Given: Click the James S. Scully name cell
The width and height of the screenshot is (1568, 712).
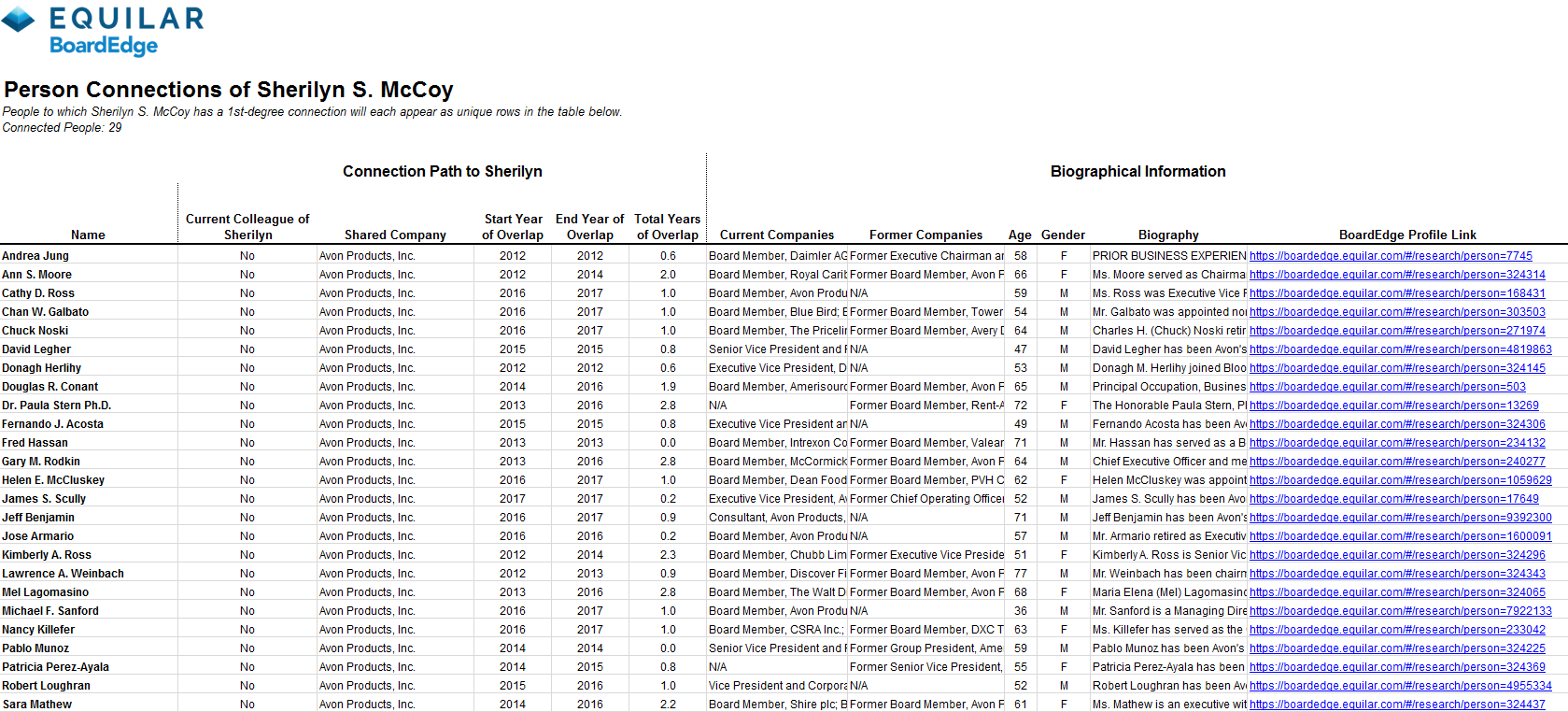Looking at the screenshot, I should (44, 499).
